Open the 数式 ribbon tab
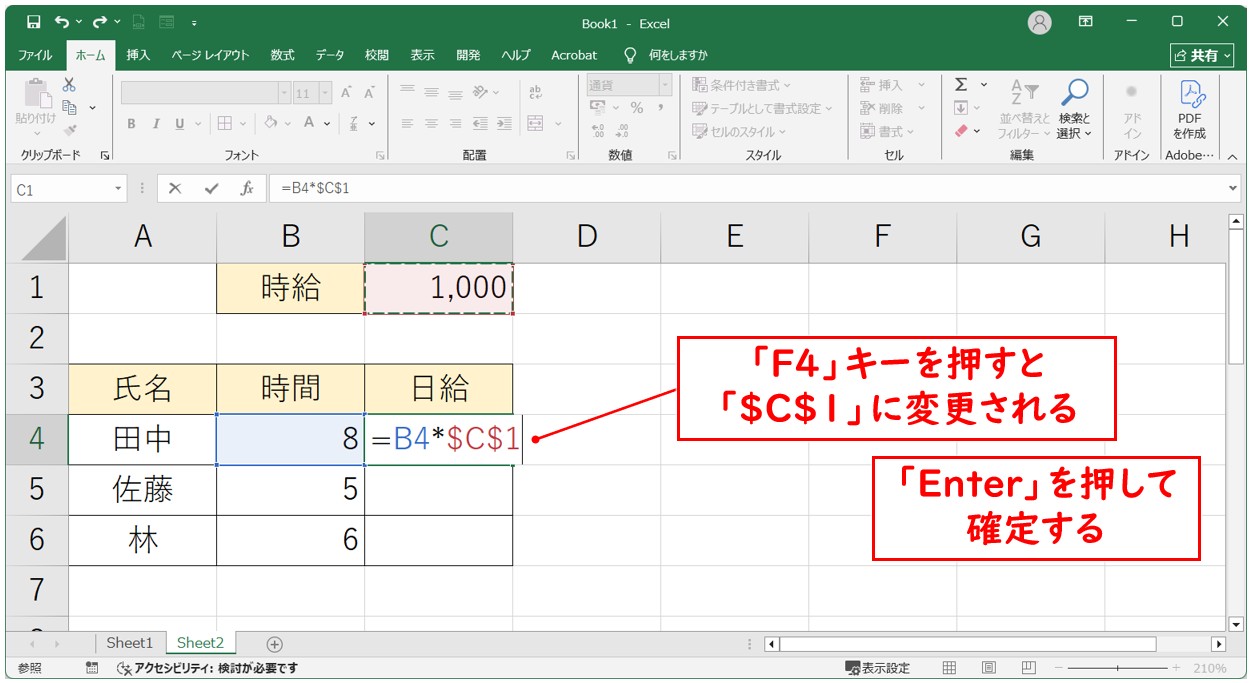This screenshot has width=1251, height=683. (x=282, y=55)
